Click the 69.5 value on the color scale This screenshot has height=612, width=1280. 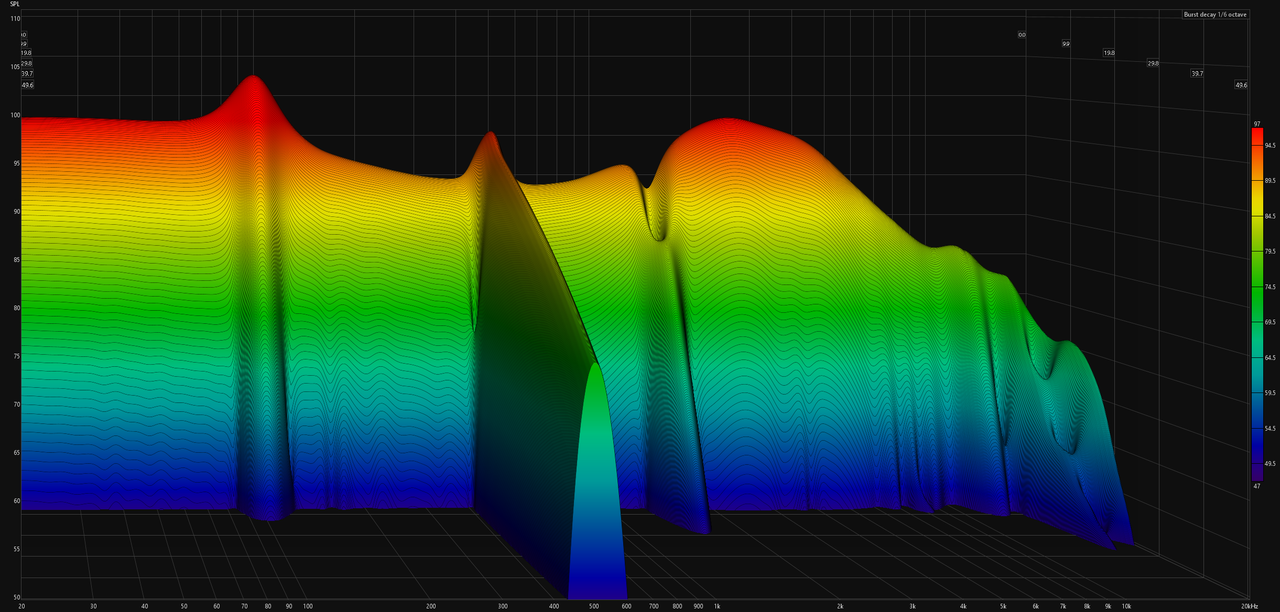pyautogui.click(x=1270, y=323)
